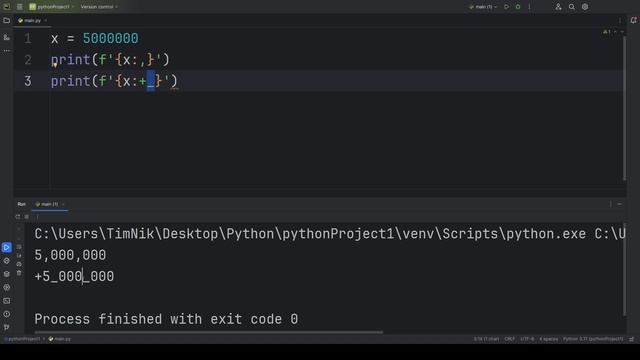Click the selected underscore on line 3
Image resolution: width=640 pixels, height=360 pixels.
[151, 81]
